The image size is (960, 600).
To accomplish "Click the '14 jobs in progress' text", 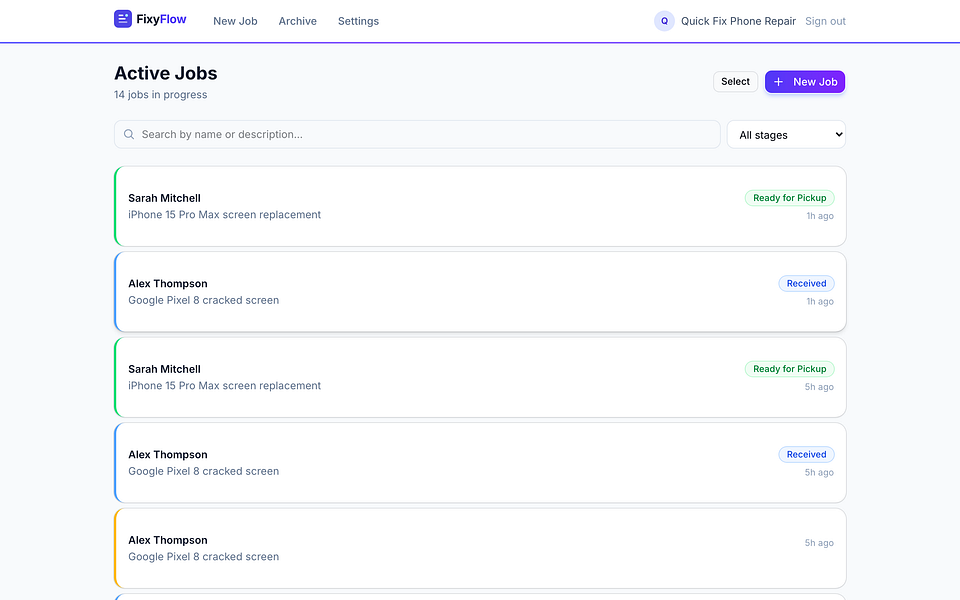I will tap(160, 94).
